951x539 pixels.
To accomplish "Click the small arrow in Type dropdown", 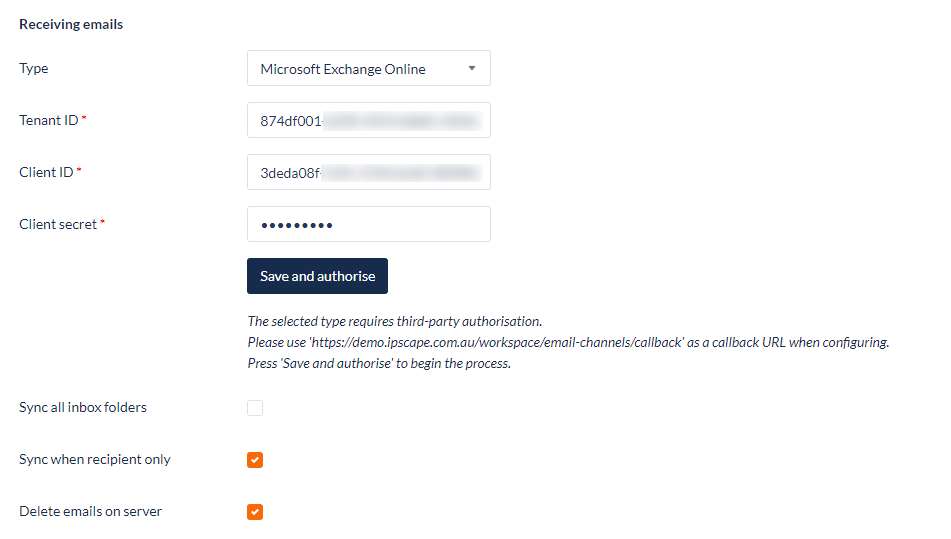I will click(472, 69).
